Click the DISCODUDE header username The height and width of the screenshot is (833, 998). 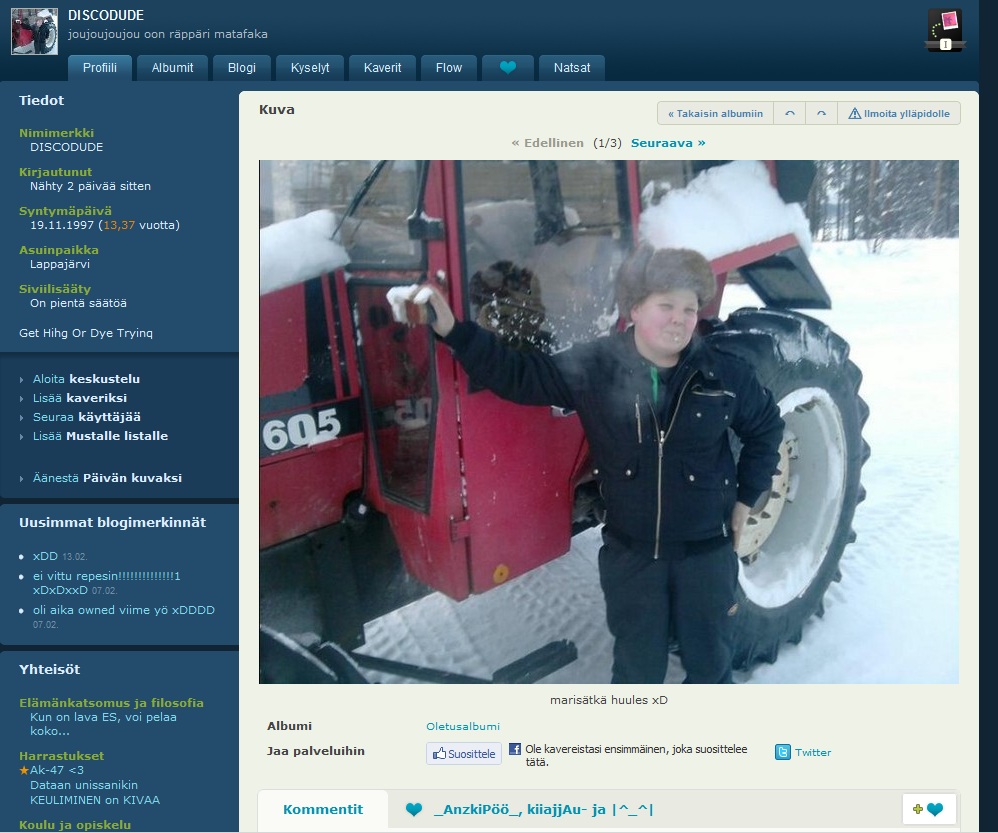tap(106, 15)
